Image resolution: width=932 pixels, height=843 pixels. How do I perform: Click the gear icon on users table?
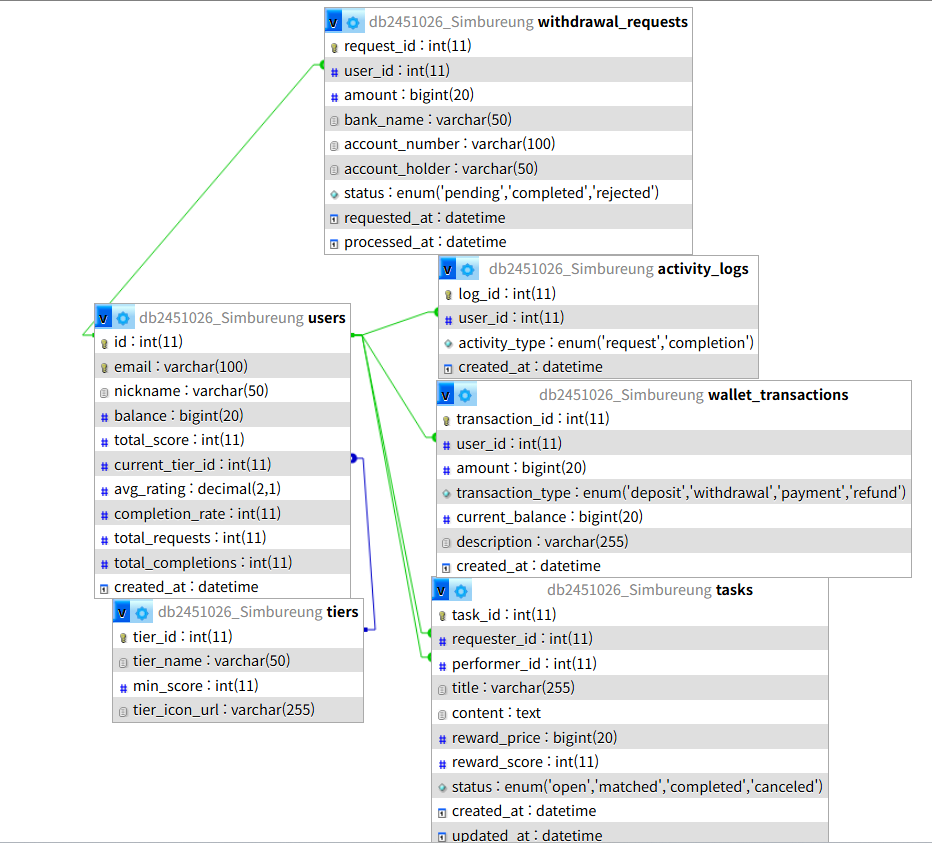[x=123, y=318]
